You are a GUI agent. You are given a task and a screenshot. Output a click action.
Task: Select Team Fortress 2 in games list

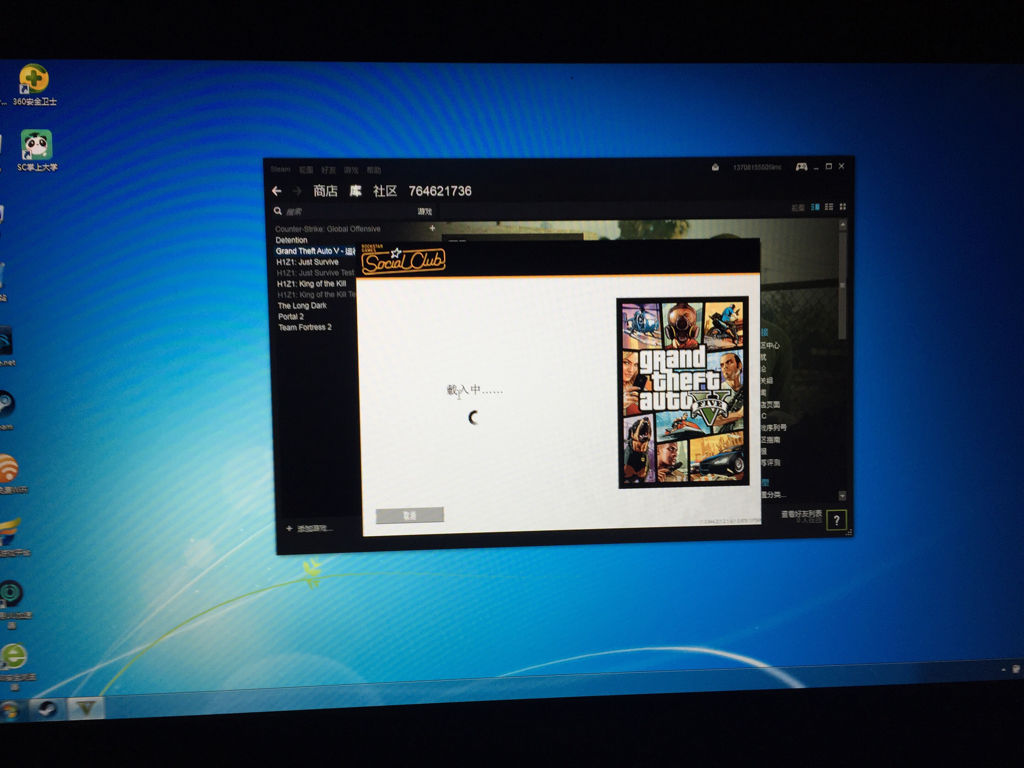305,327
